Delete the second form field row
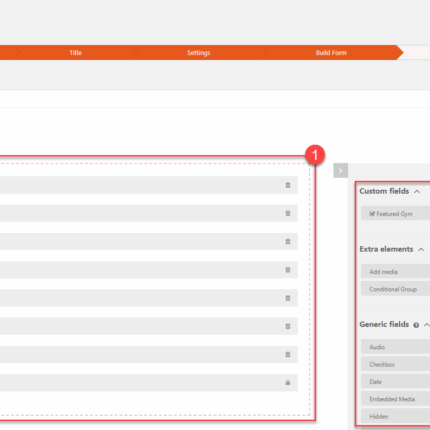430x430 pixels. 288,213
